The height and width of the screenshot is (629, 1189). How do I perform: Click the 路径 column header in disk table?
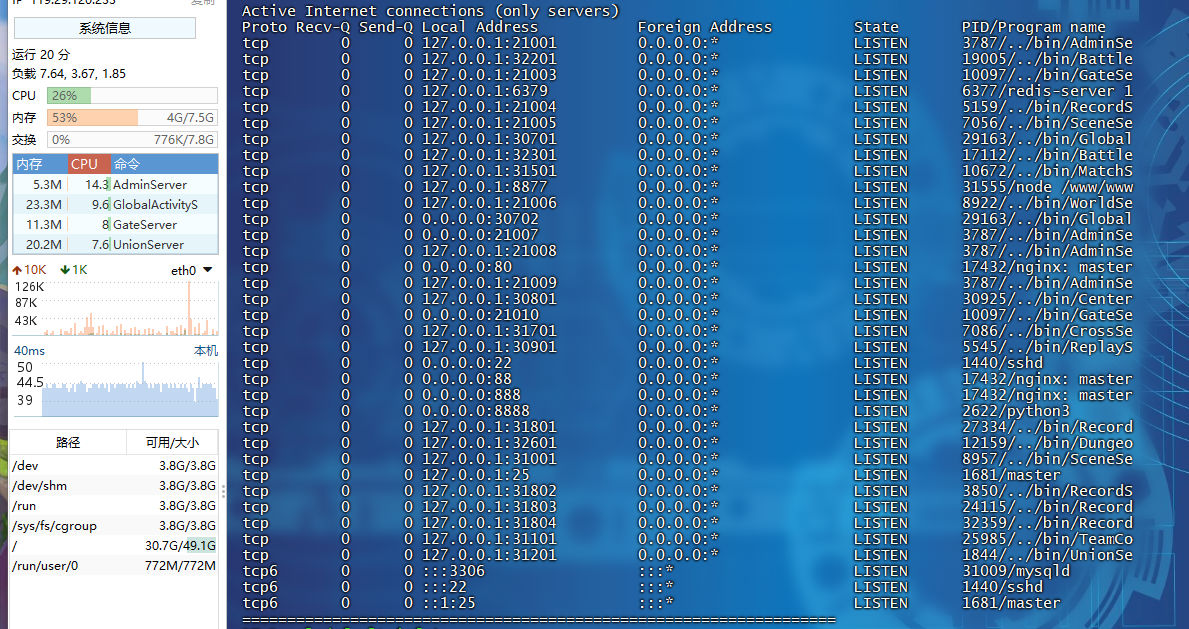68,442
